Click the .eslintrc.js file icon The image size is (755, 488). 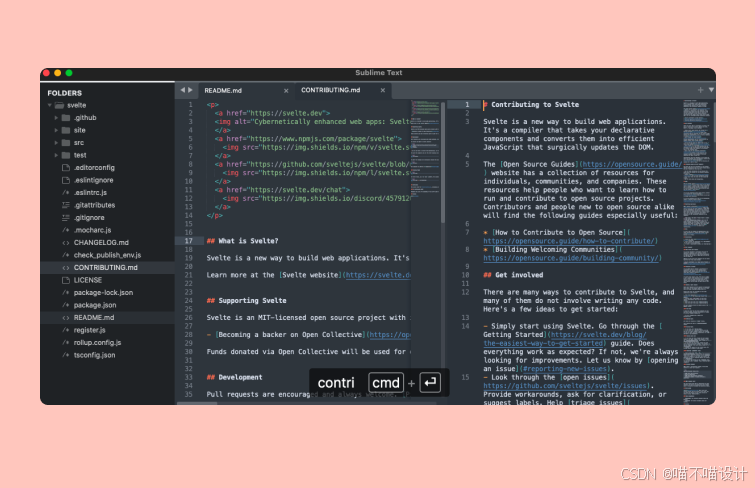(x=66, y=193)
